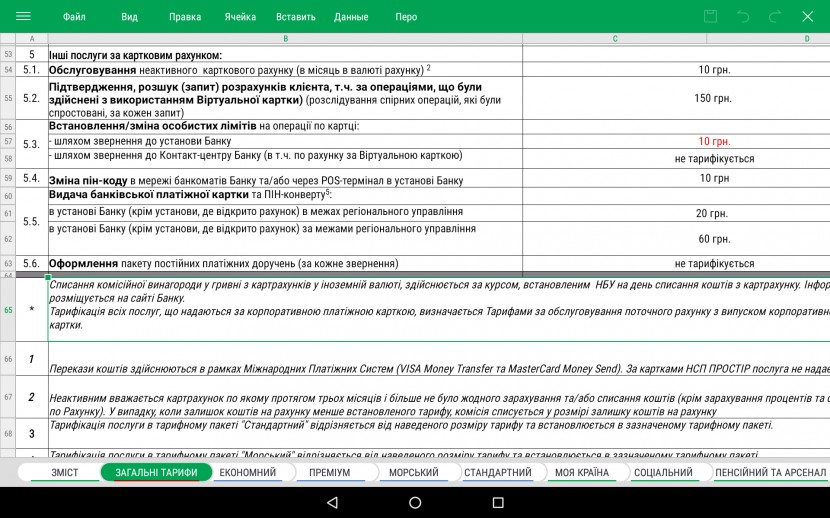Select row 67 header

point(8,397)
